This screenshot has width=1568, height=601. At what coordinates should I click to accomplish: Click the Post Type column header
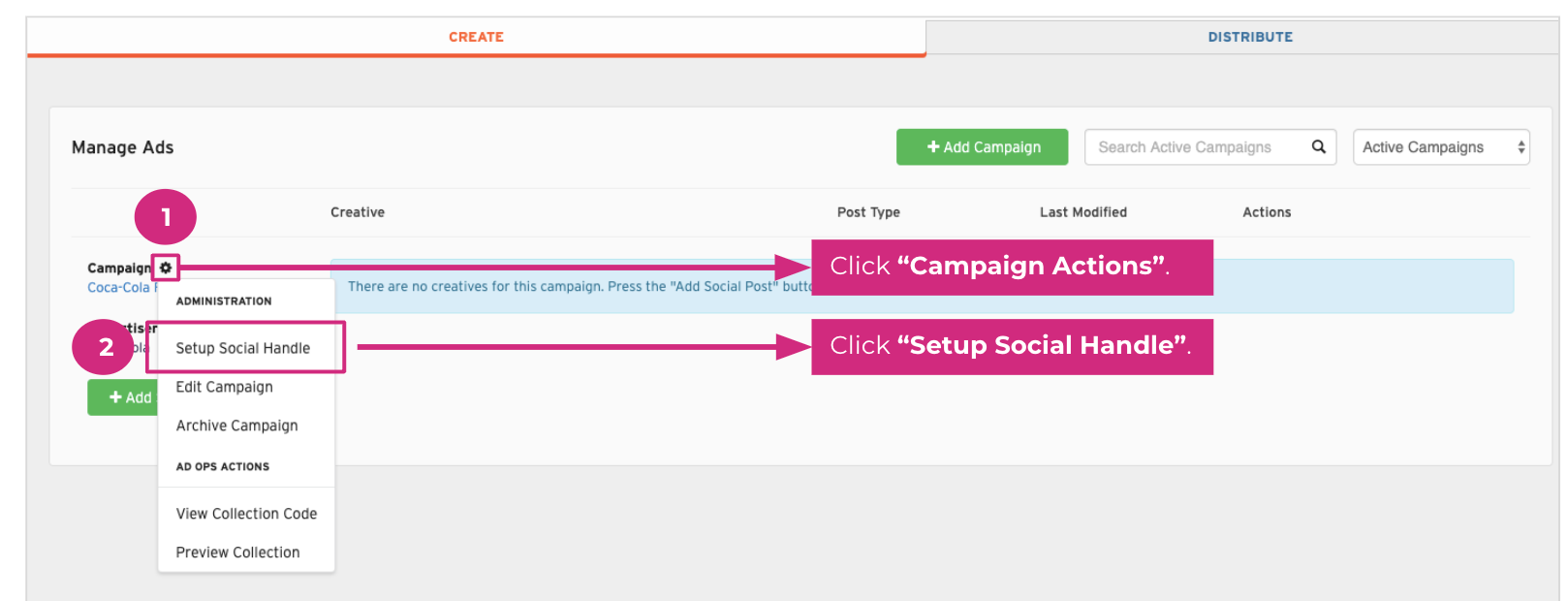tap(868, 212)
